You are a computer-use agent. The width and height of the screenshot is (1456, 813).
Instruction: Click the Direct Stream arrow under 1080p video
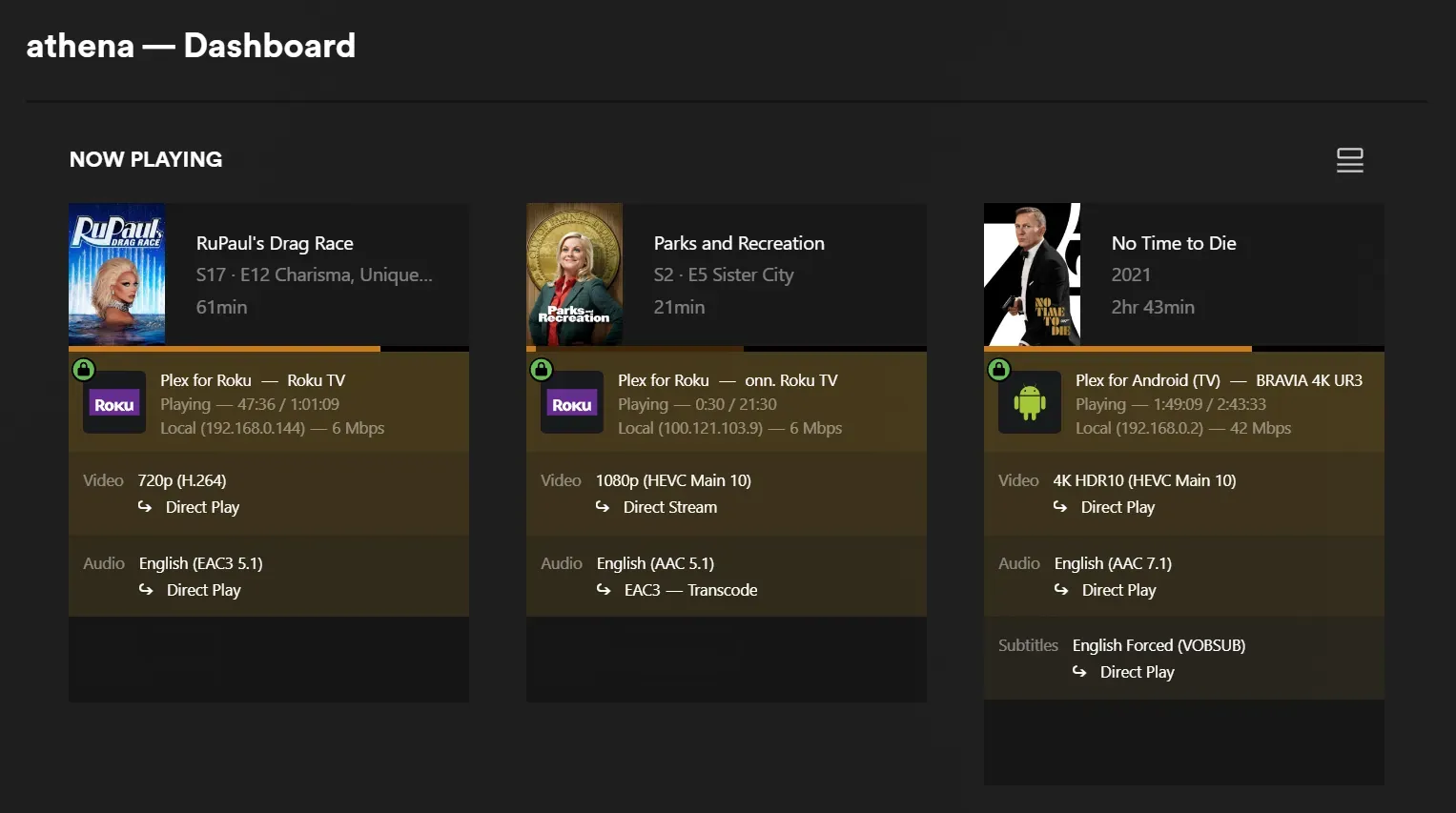coord(604,508)
